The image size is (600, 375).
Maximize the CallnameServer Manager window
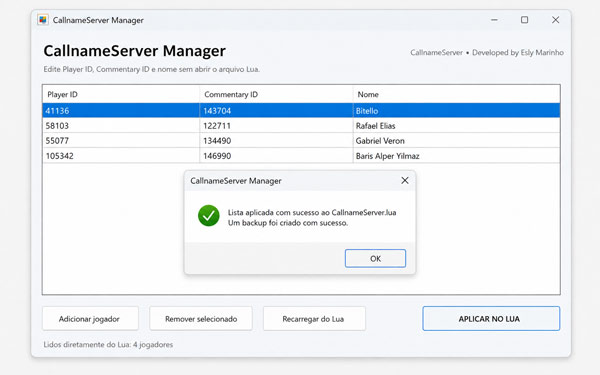[525, 20]
